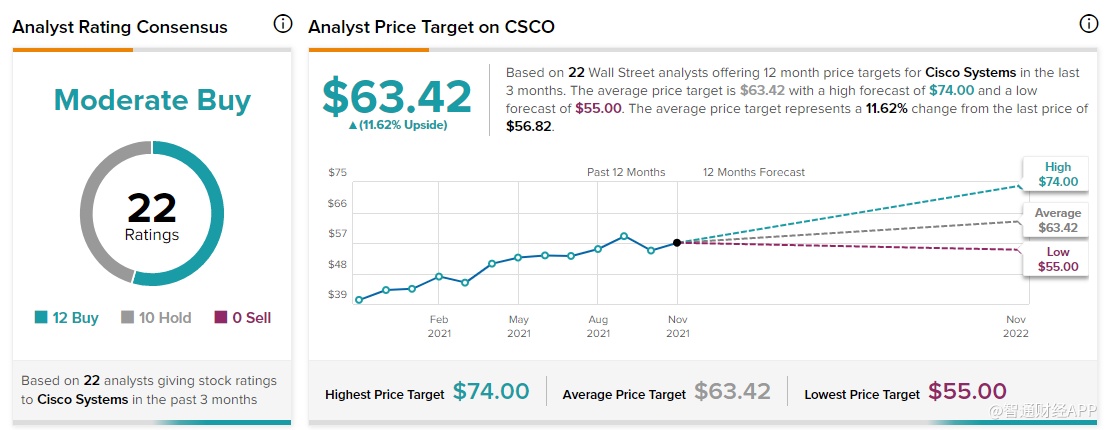Click the Lowest Price Target $55.00 value
1107x430 pixels.
tap(967, 392)
